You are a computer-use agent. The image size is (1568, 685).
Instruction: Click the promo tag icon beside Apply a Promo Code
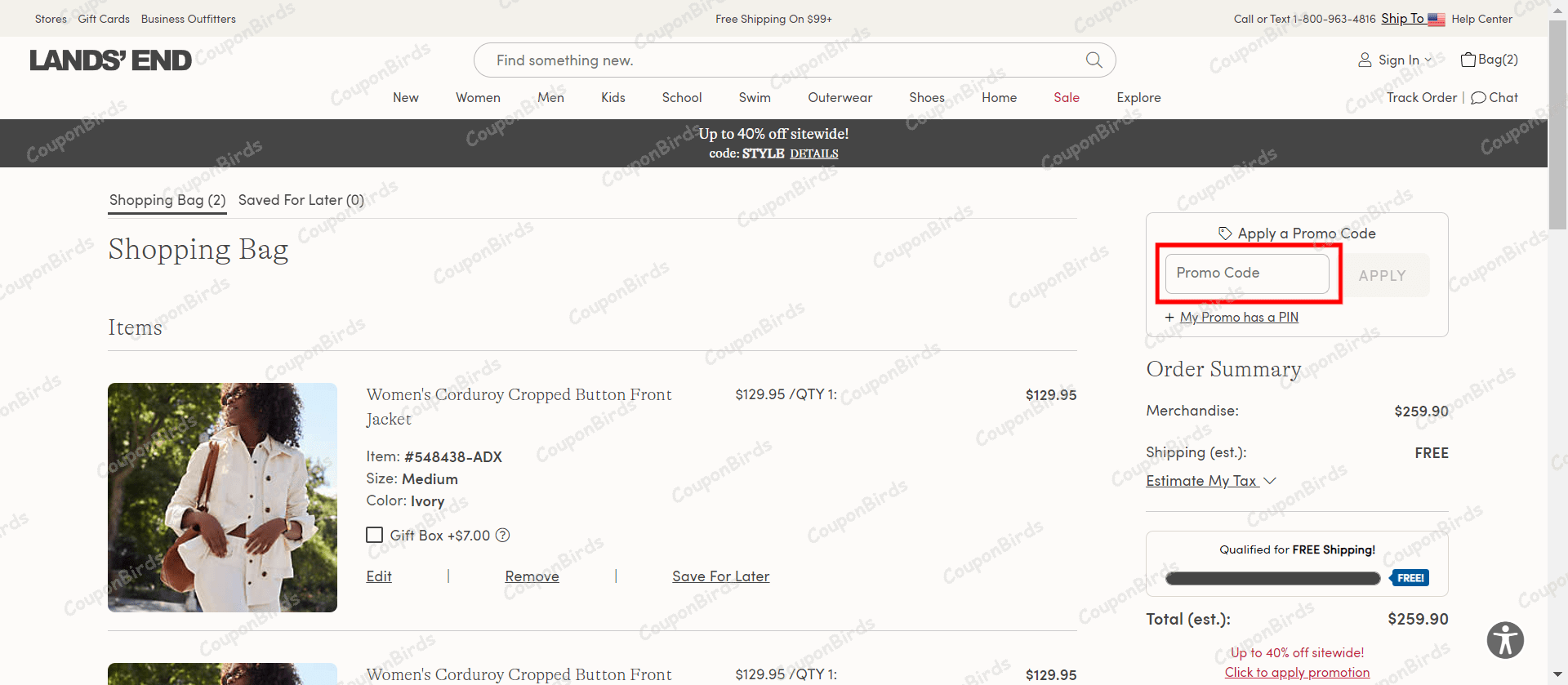1225,234
